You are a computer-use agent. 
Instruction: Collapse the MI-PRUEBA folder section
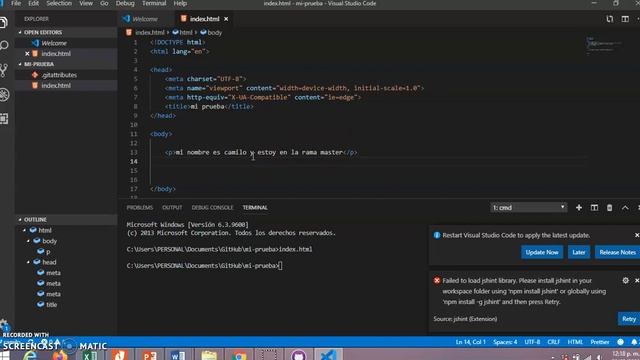[20, 64]
